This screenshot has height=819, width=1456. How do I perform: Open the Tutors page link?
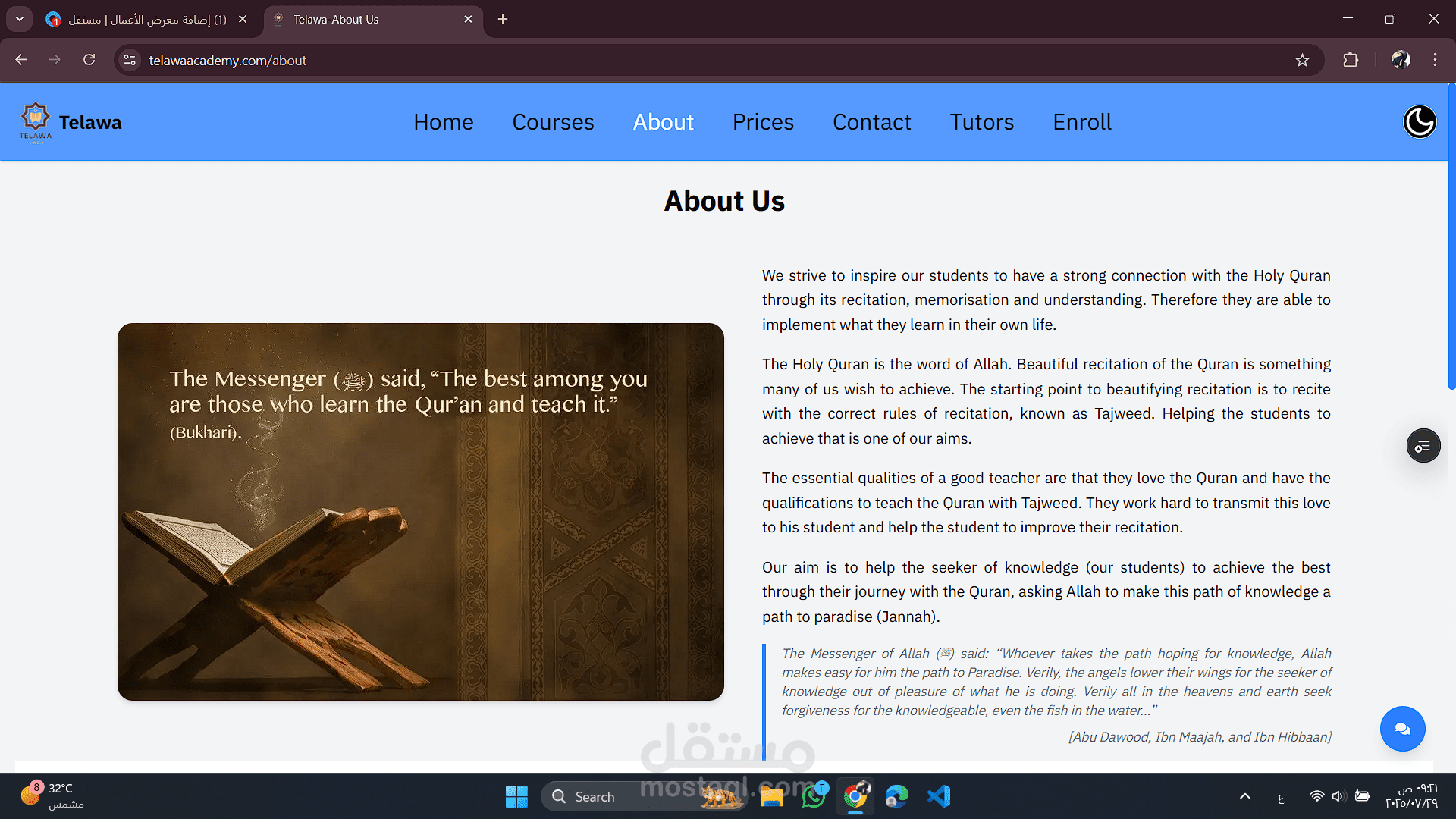981,122
